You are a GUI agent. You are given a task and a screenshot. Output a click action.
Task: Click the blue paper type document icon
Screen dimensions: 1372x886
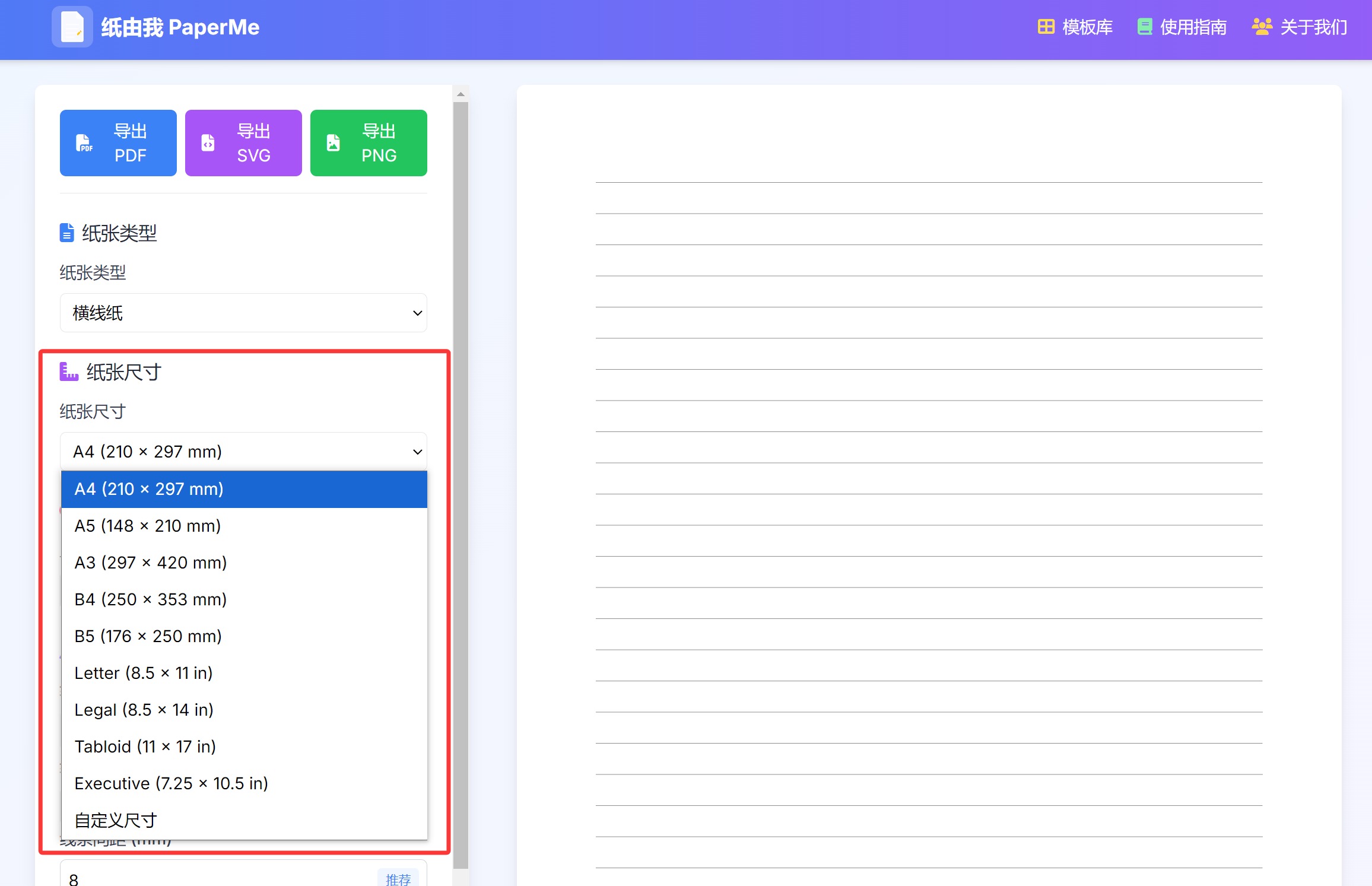[x=66, y=233]
